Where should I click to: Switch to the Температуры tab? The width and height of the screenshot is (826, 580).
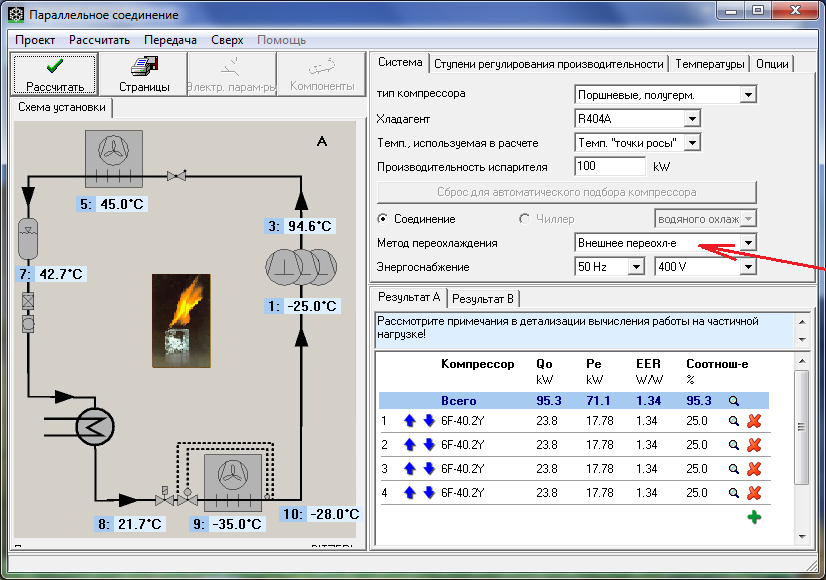[x=710, y=64]
